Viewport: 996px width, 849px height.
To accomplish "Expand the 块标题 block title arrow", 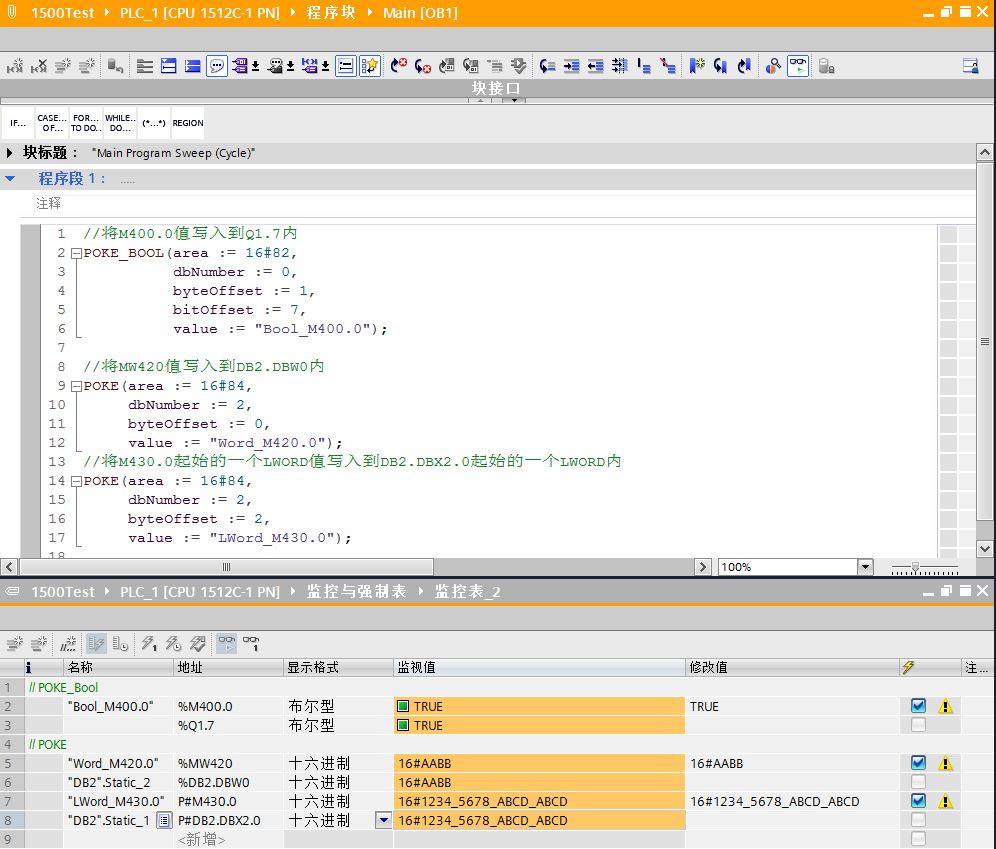I will [x=11, y=153].
